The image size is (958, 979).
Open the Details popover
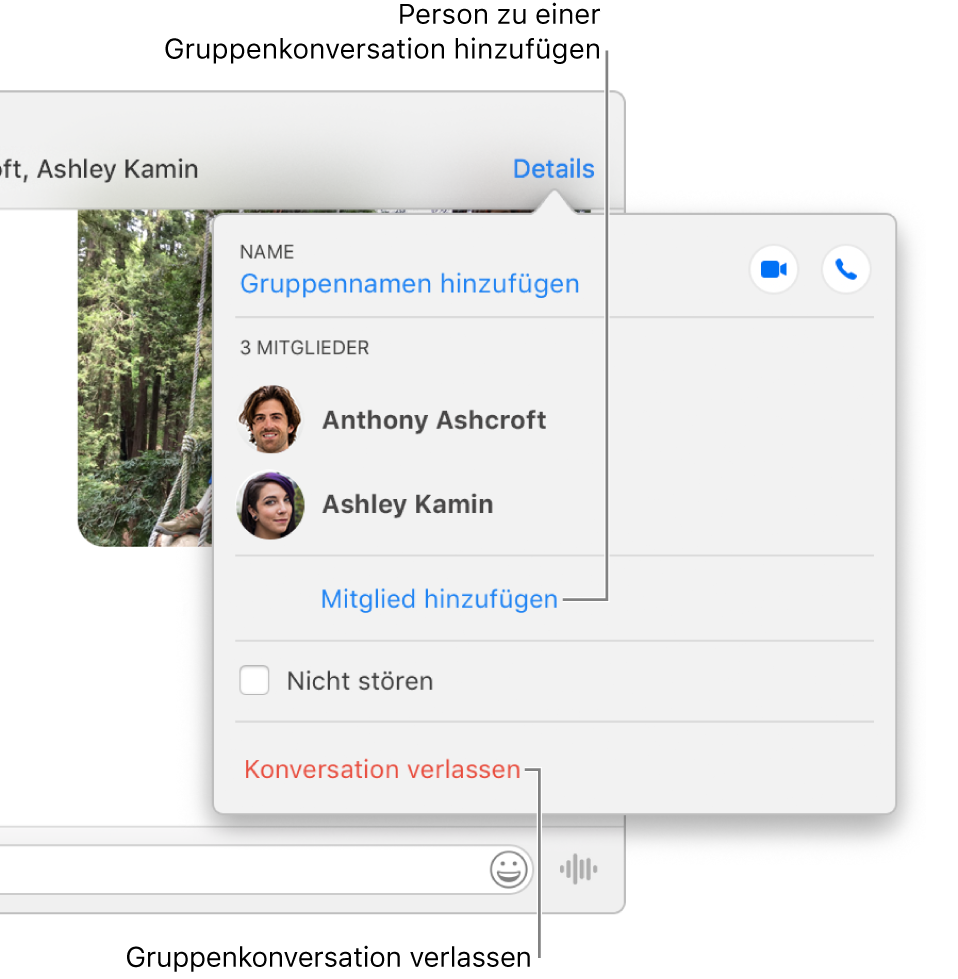(553, 169)
